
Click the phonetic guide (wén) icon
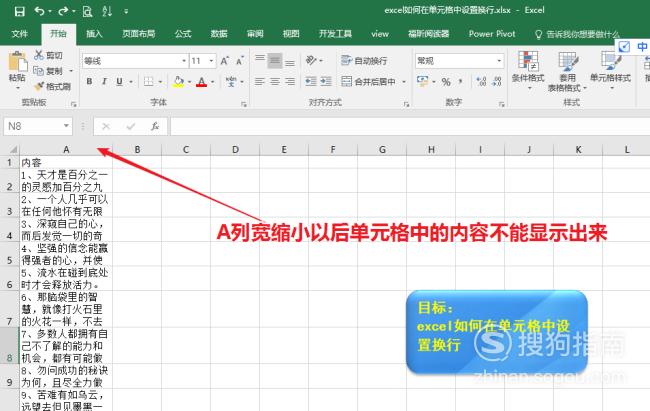[x=231, y=82]
